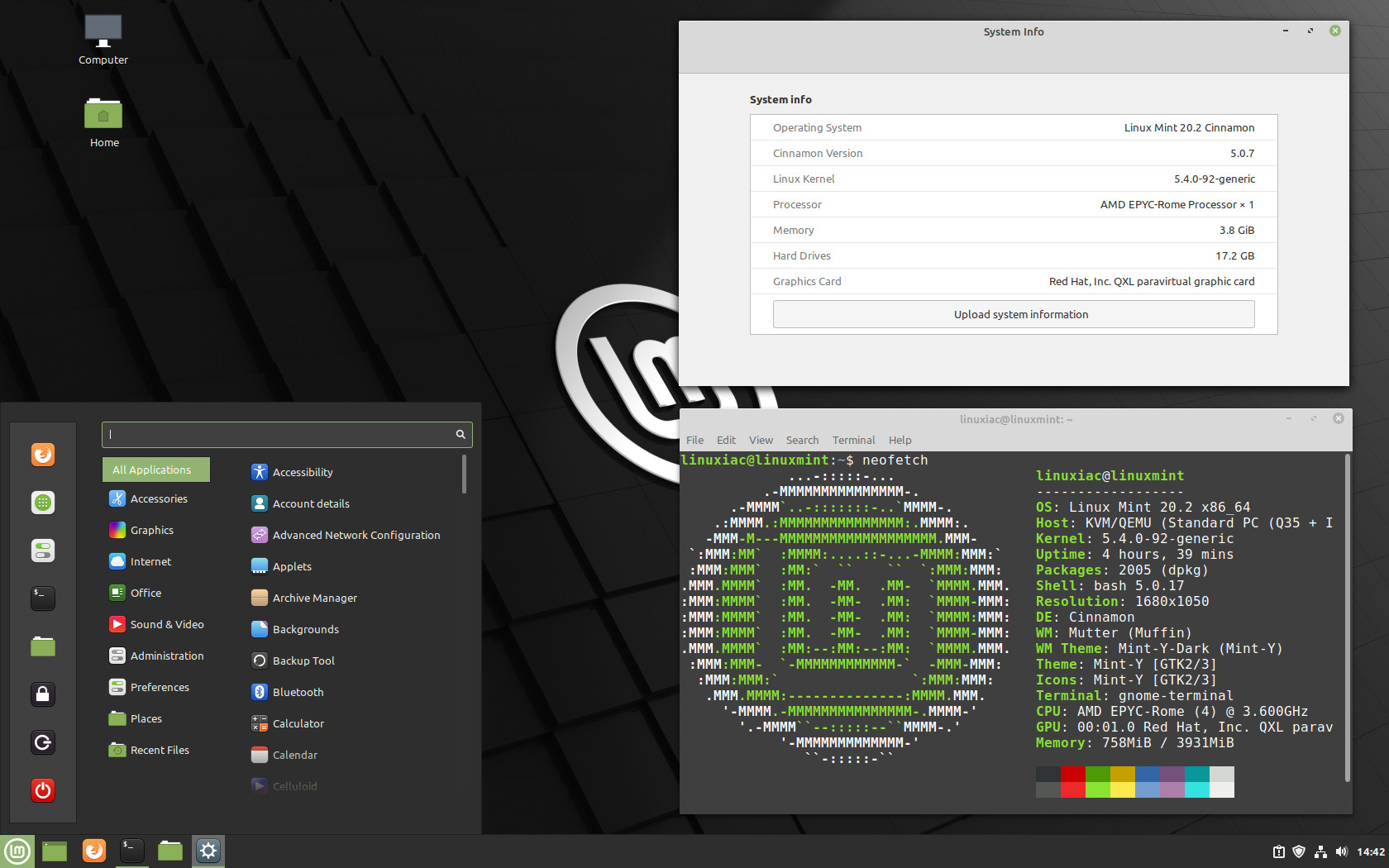This screenshot has height=868, width=1389.
Task: Open System Settings toggle icon in favorites
Action: coord(43,550)
